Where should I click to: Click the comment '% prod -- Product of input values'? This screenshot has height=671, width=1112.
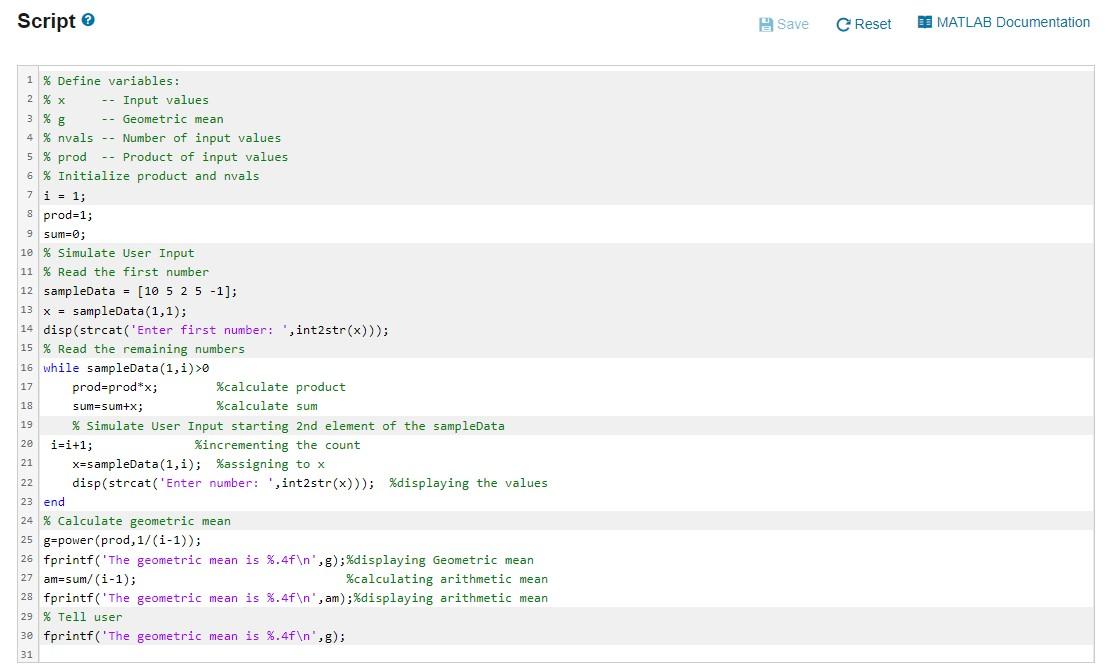tap(166, 157)
